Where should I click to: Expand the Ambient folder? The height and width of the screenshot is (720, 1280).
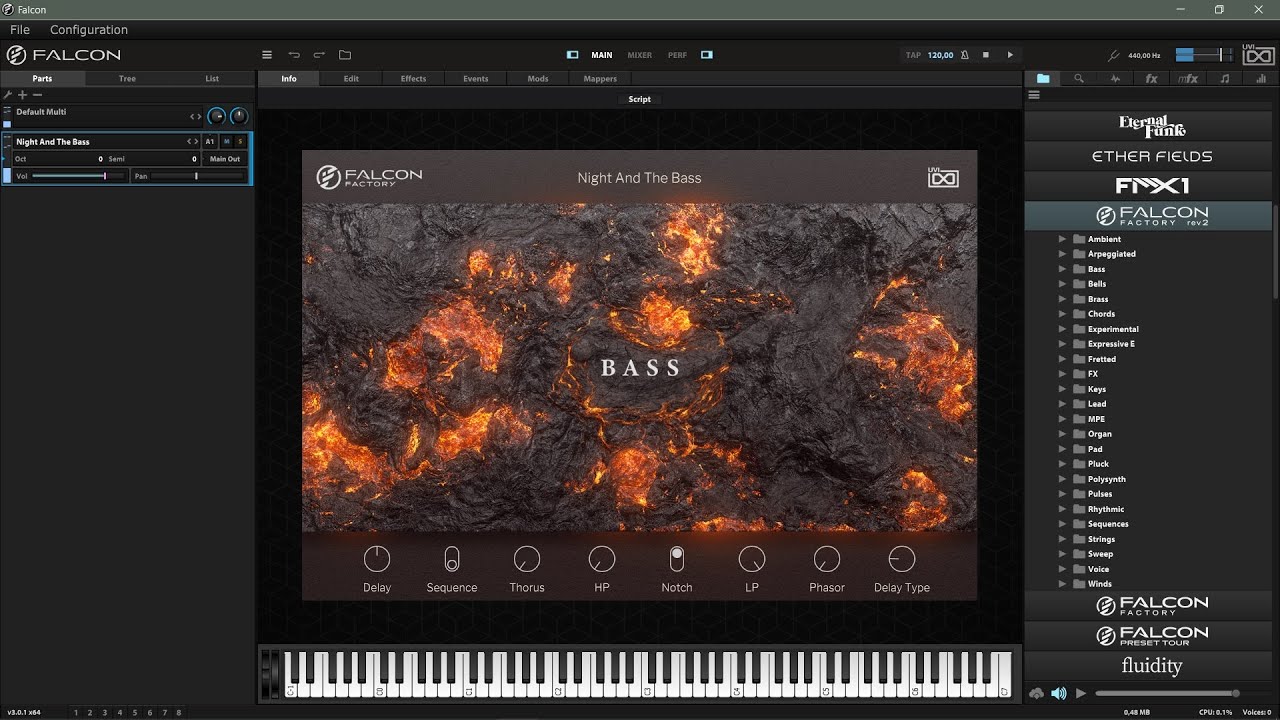[x=1063, y=239]
